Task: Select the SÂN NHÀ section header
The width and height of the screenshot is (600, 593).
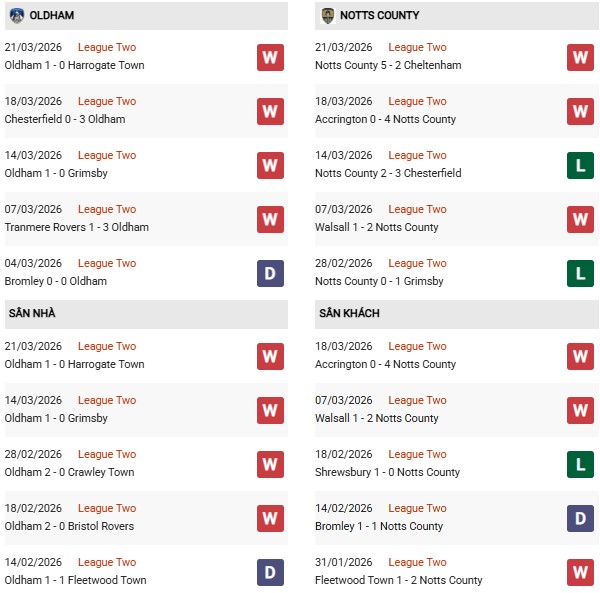Action: [x=32, y=314]
